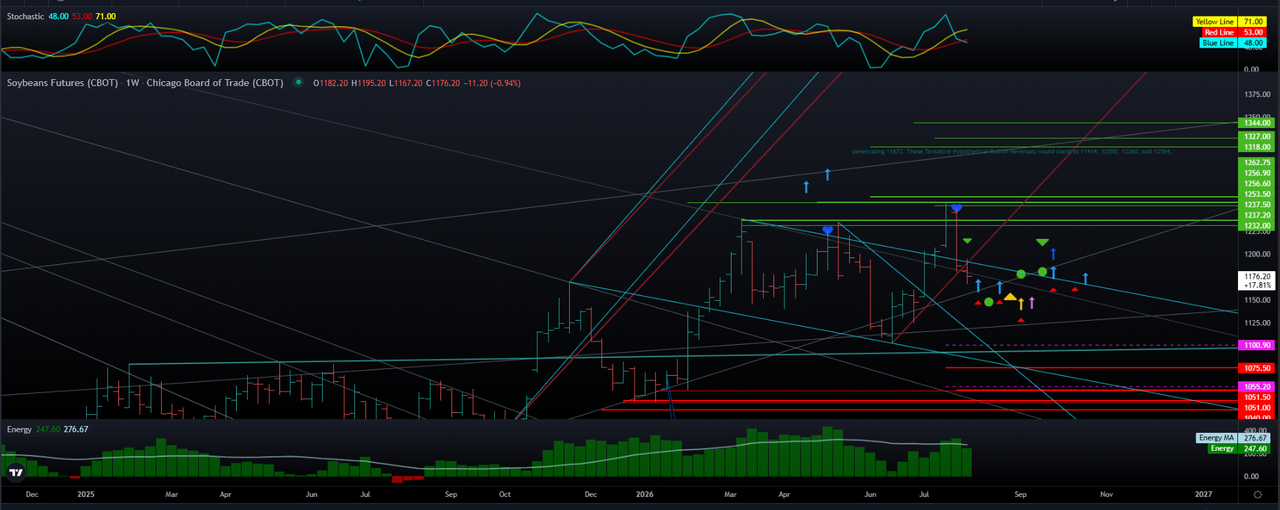
Task: Click the 2027 label on the time axis
Action: click(x=1204, y=494)
